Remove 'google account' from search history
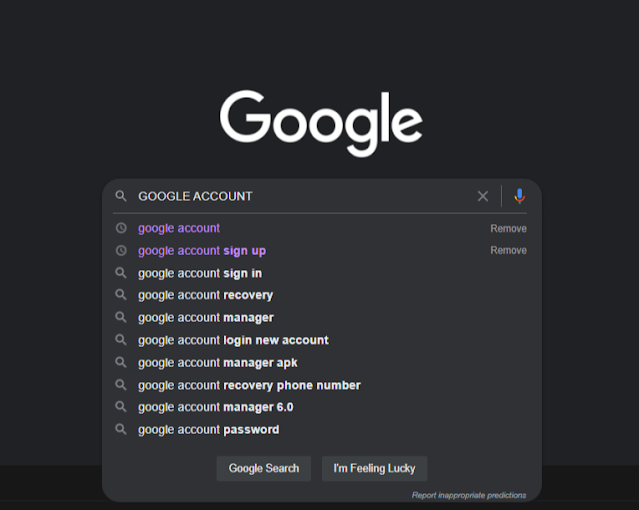The width and height of the screenshot is (639, 510). tap(508, 228)
